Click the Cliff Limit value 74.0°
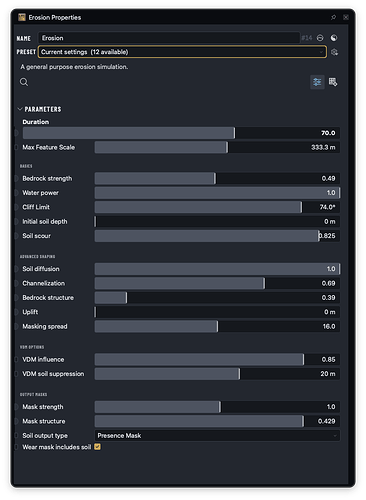 coord(327,207)
